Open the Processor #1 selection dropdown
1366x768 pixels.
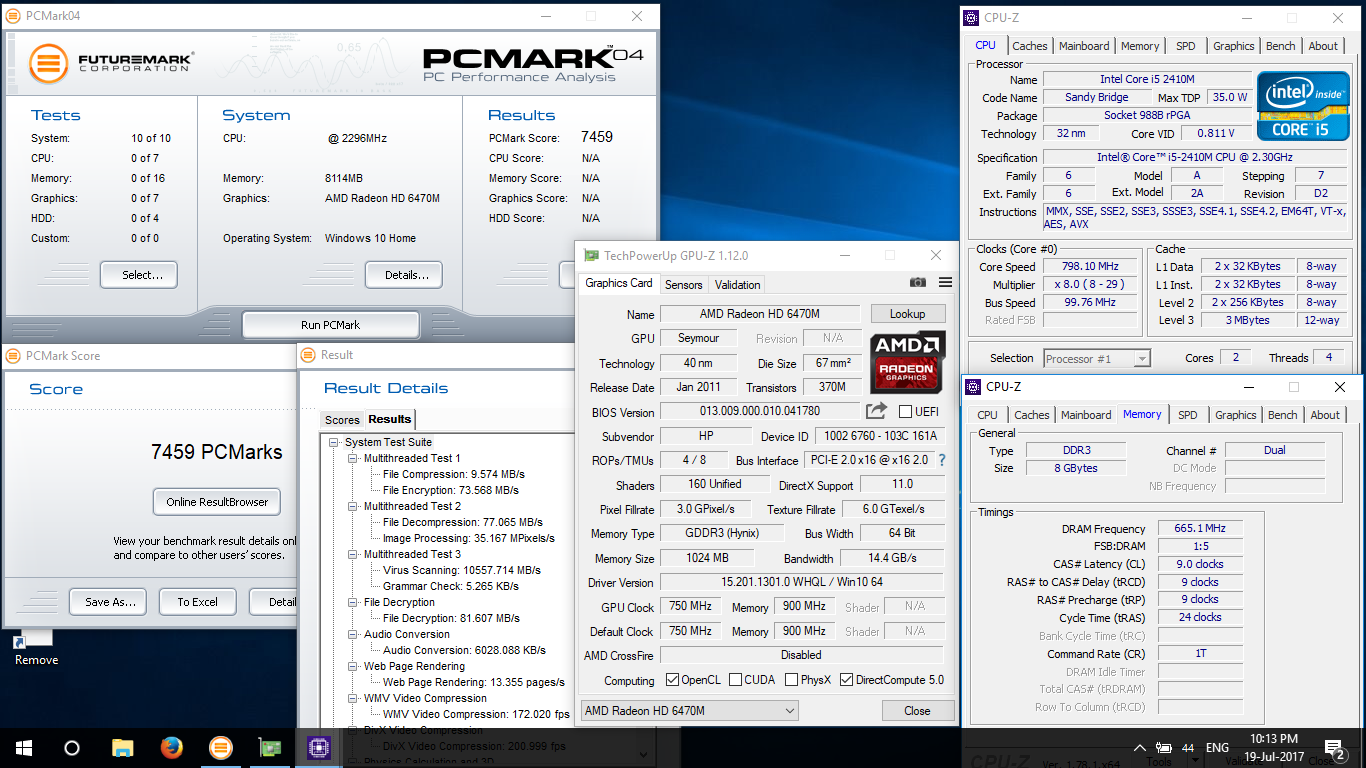[x=1097, y=358]
